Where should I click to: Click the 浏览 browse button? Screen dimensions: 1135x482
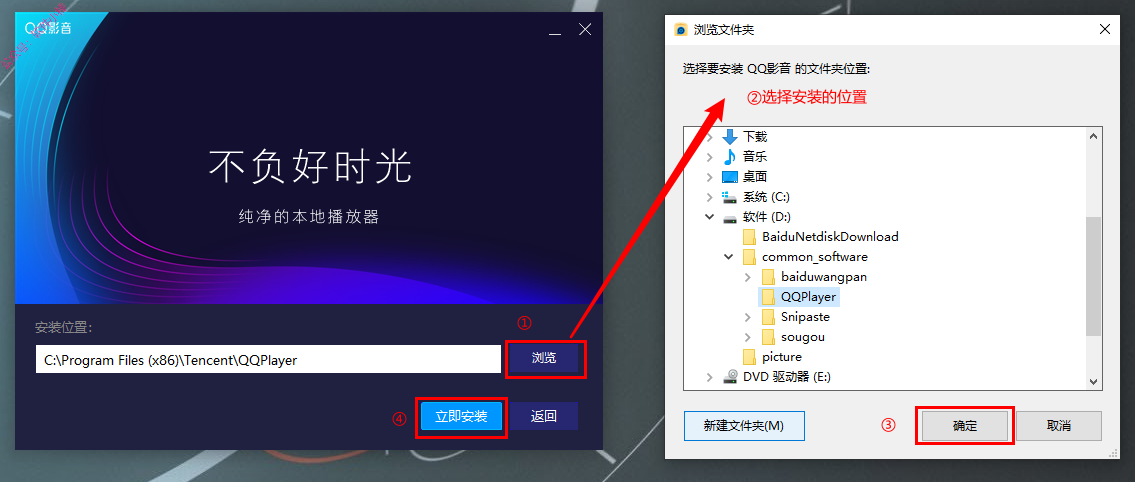coord(544,358)
